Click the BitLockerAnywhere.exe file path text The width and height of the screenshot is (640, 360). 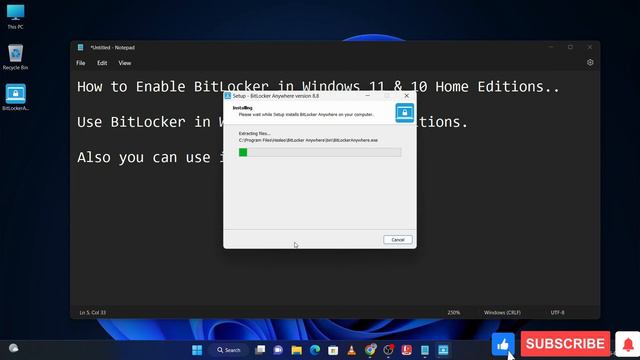pos(308,140)
